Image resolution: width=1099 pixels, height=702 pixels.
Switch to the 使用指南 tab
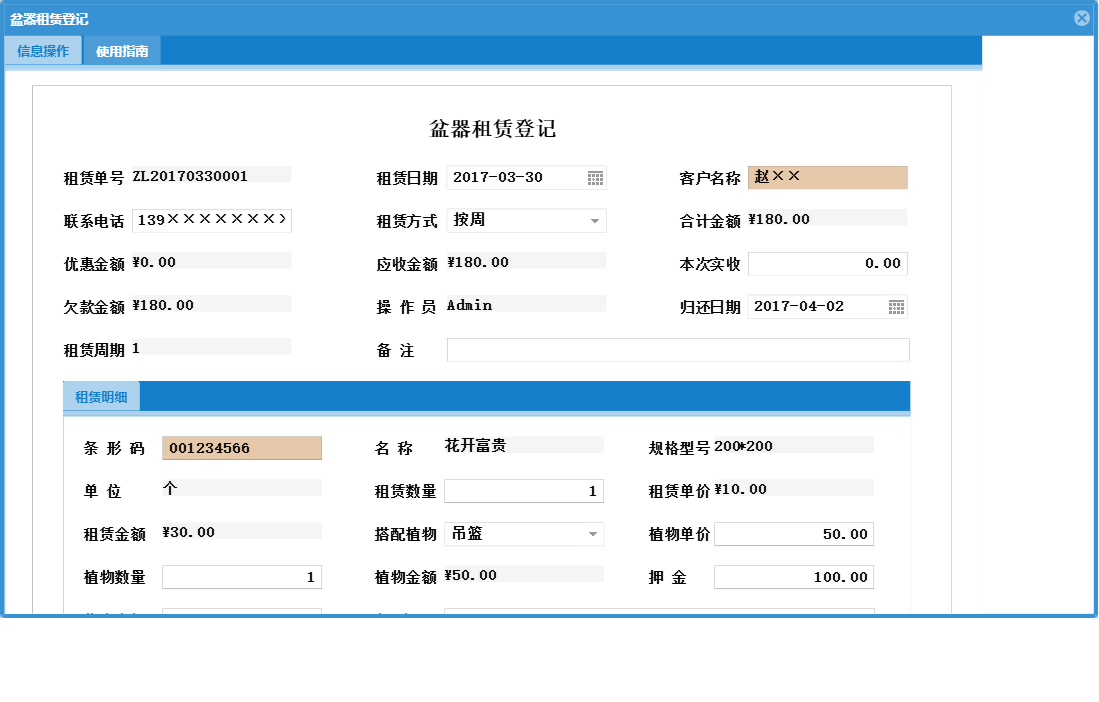[x=124, y=50]
